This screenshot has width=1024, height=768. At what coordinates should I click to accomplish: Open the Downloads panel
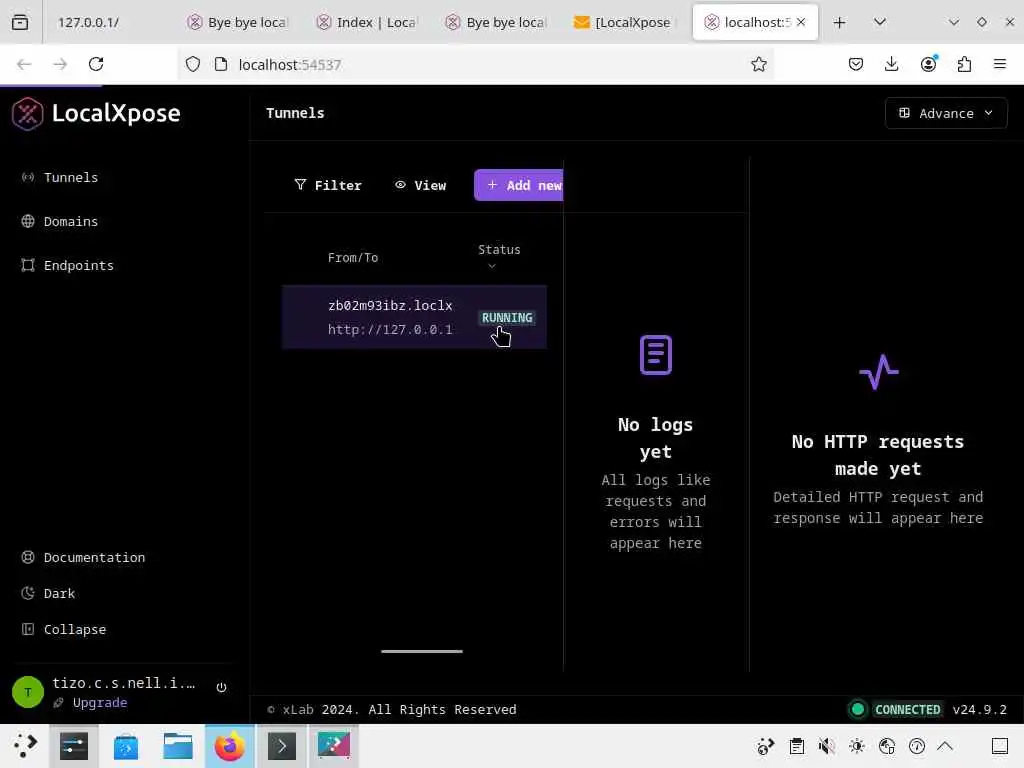[891, 64]
